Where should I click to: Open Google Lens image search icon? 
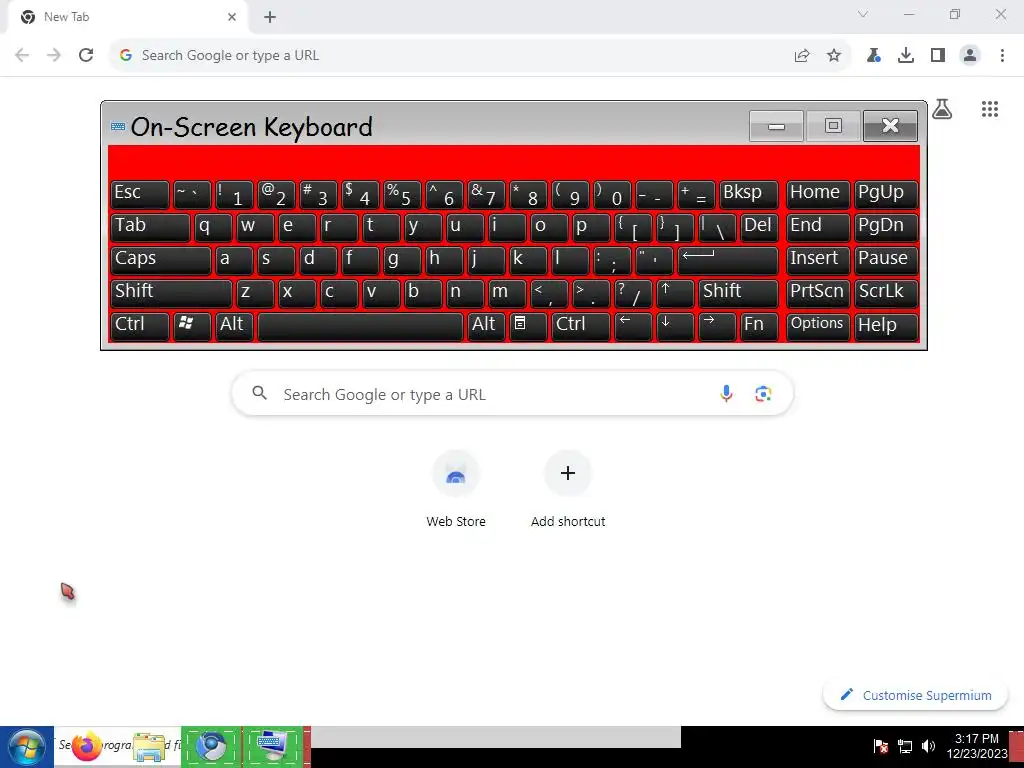(763, 394)
